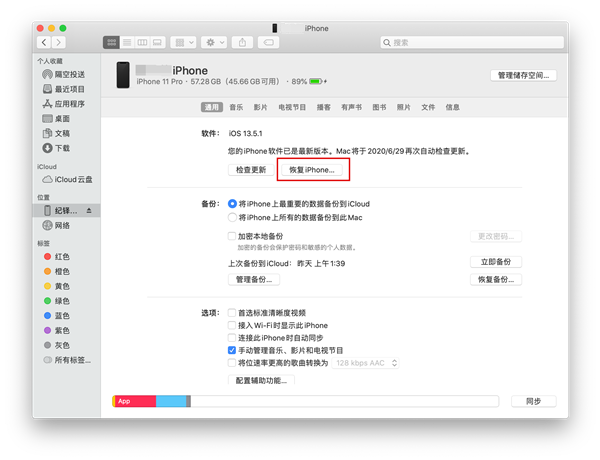Click the 同步 button
The image size is (600, 460).
533,401
